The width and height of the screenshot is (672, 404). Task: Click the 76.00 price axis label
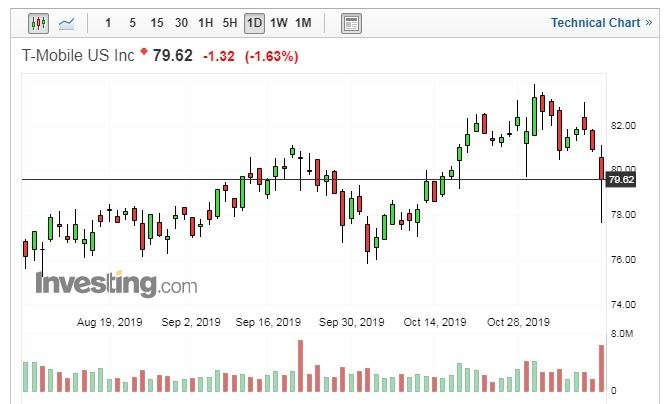(x=623, y=260)
